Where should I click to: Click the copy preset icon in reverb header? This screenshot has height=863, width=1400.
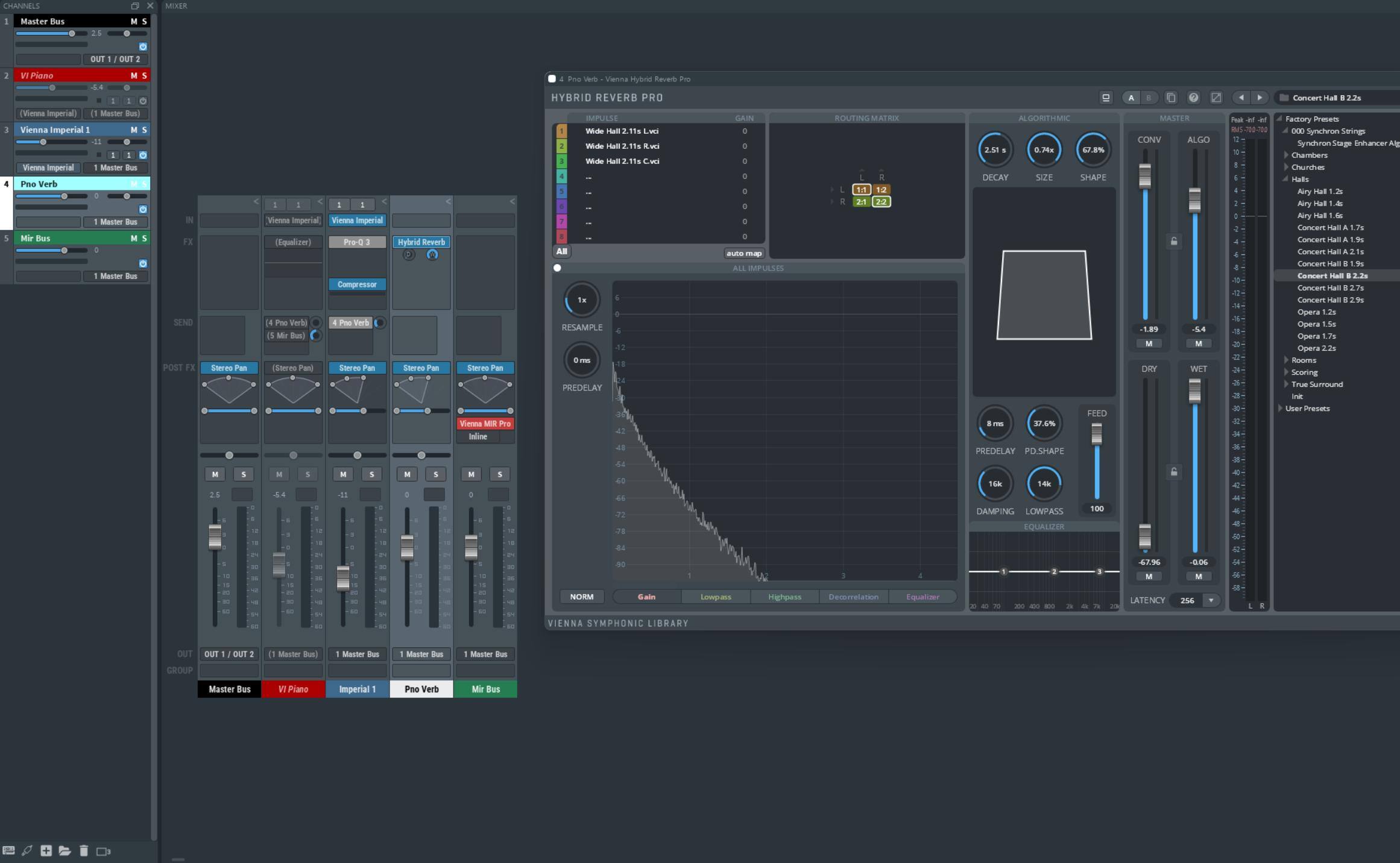coord(1171,98)
